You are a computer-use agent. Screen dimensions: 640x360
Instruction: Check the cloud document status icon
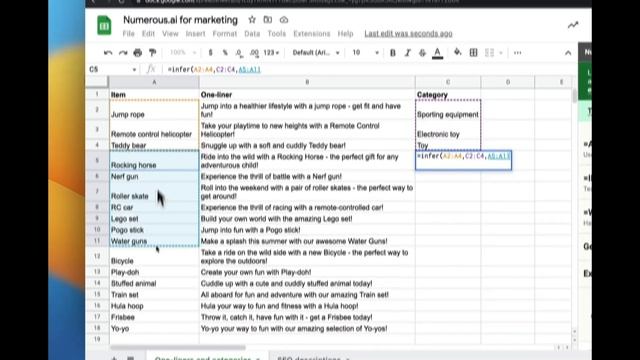coord(284,20)
